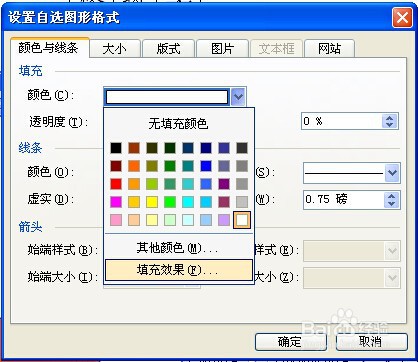Screen dimensions: 418x362
Task: Expand the line style (S) dropdown
Action: pyautogui.click(x=392, y=173)
